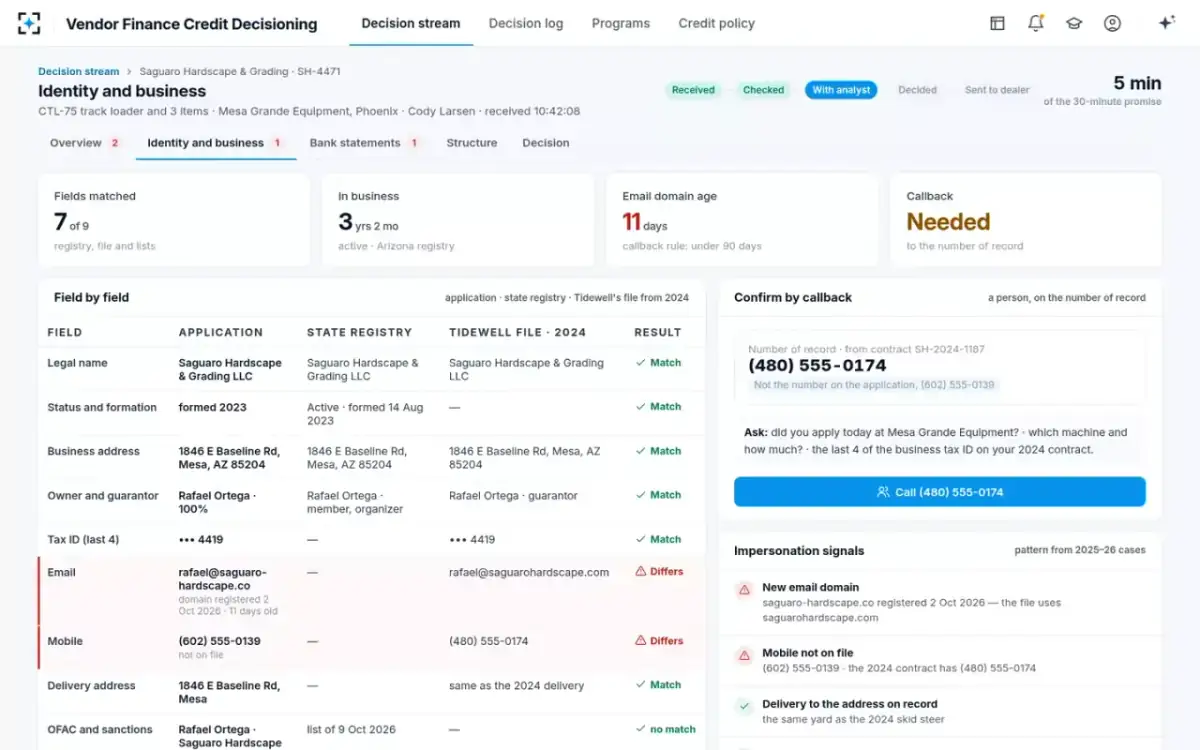Viewport: 1200px width, 750px height.
Task: Click the Mobile not on file warning icon
Action: (x=744, y=656)
